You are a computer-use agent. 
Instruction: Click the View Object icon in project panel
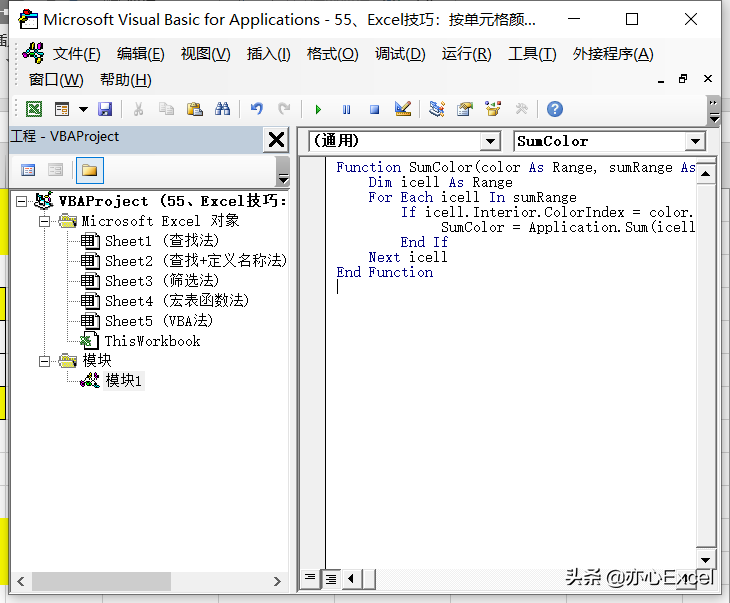pos(55,170)
